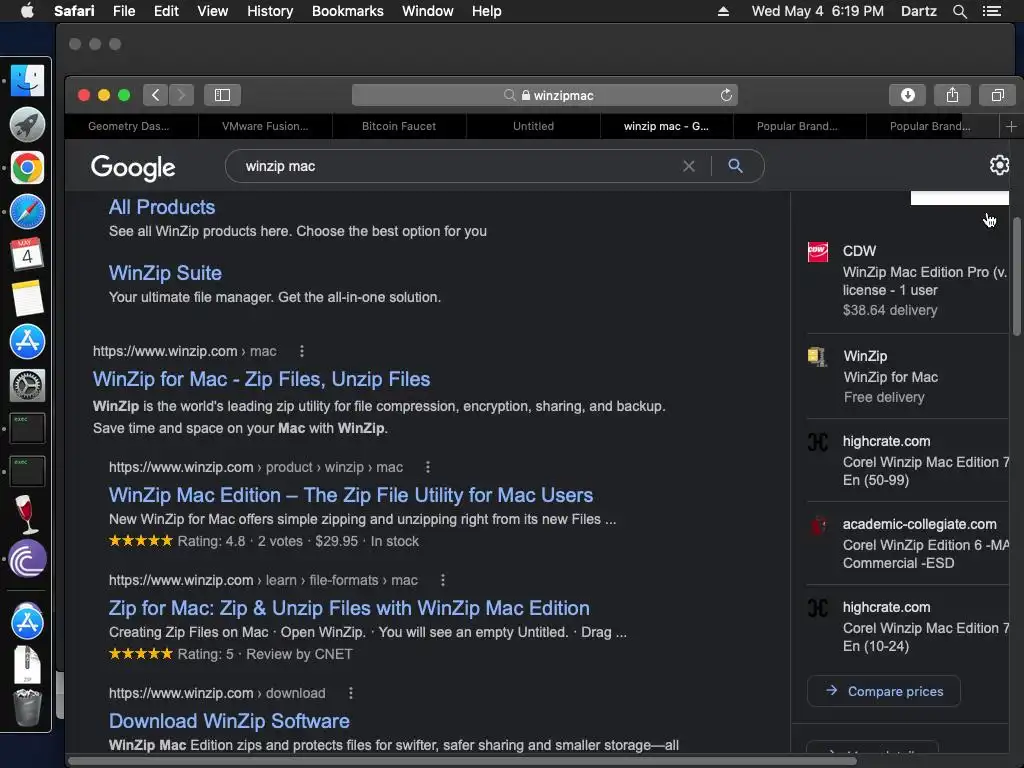Open options for winzip.com › mac result

302,351
